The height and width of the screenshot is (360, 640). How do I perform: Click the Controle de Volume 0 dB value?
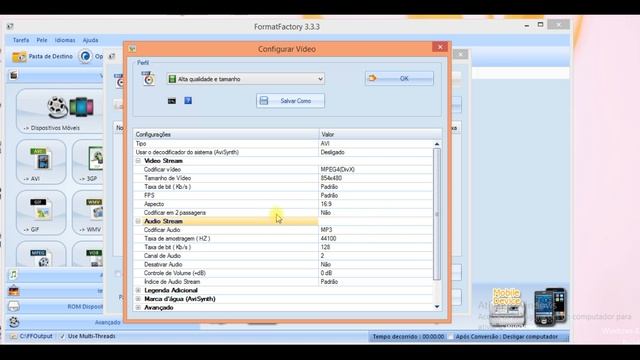(326, 273)
